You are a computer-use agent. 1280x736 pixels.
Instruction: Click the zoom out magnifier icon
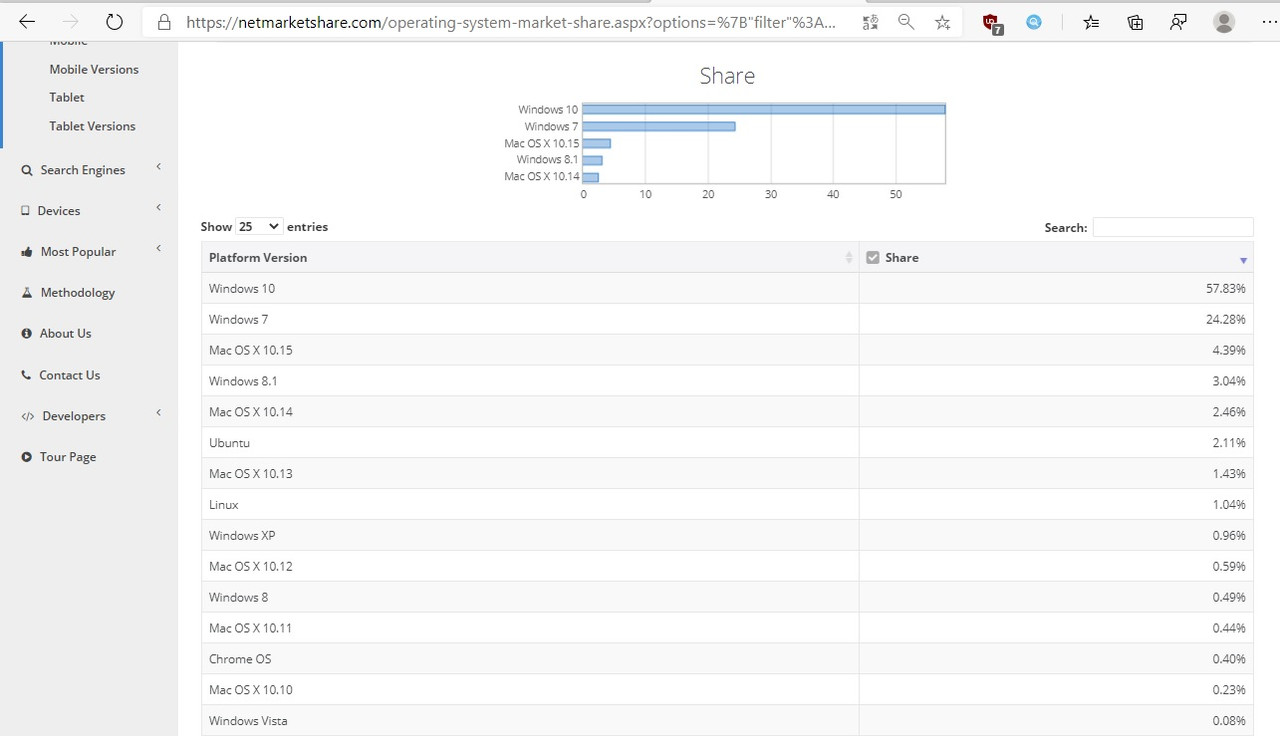click(906, 22)
